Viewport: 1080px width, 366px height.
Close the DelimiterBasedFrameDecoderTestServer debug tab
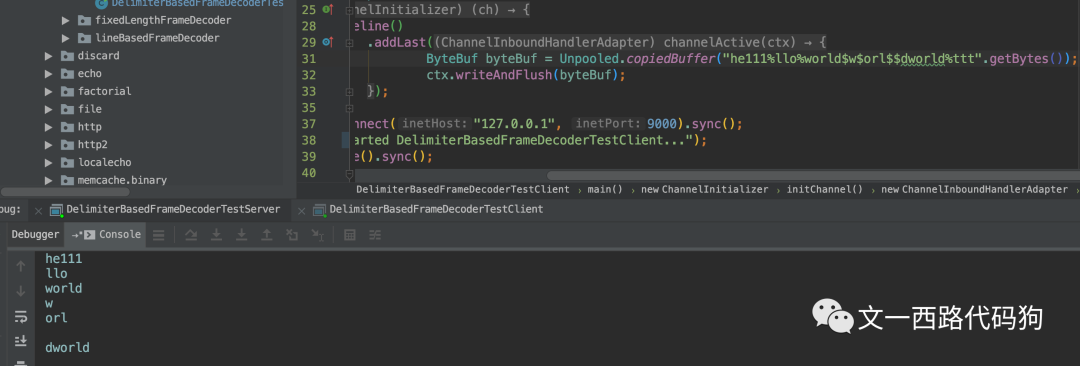[39, 210]
